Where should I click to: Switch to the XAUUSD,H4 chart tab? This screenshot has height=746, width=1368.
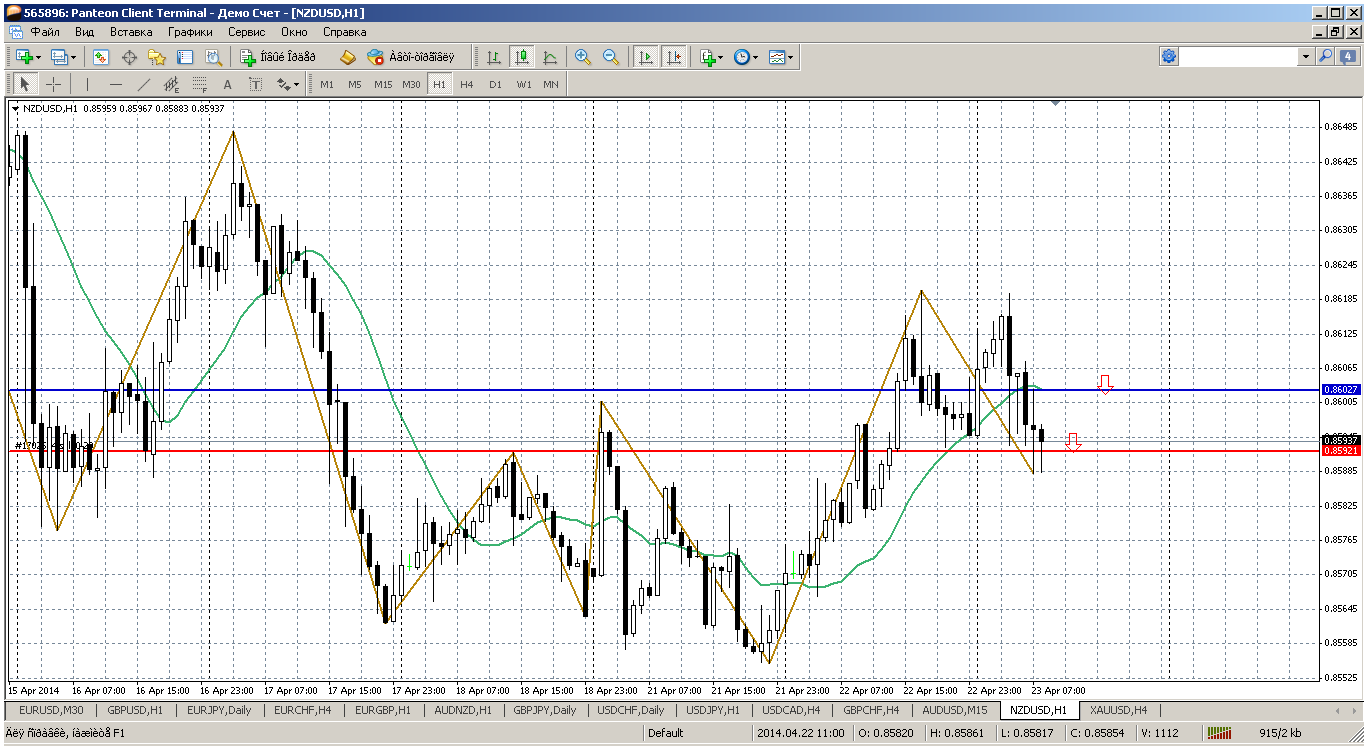coord(1118,710)
